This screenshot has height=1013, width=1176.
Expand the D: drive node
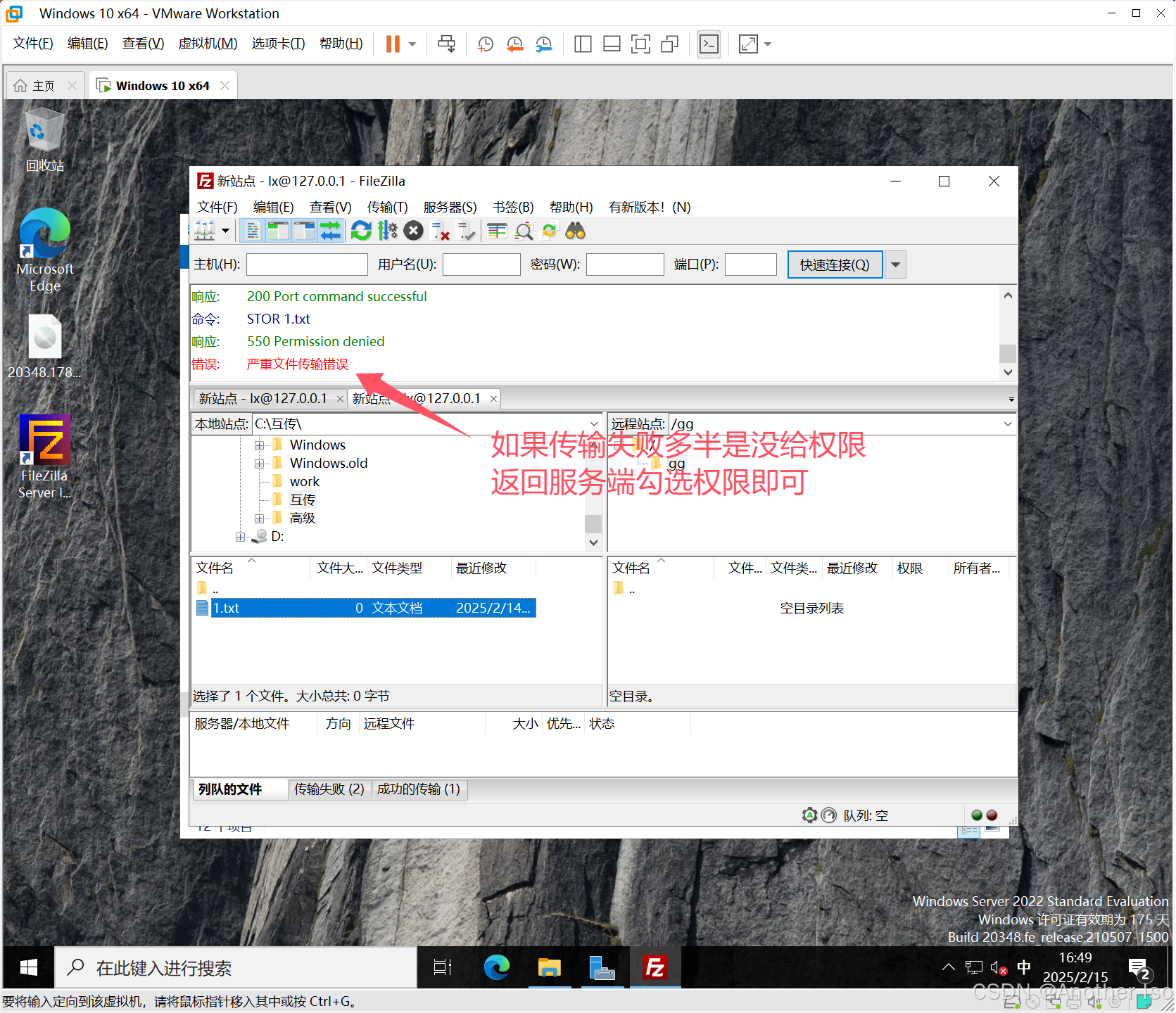(240, 537)
